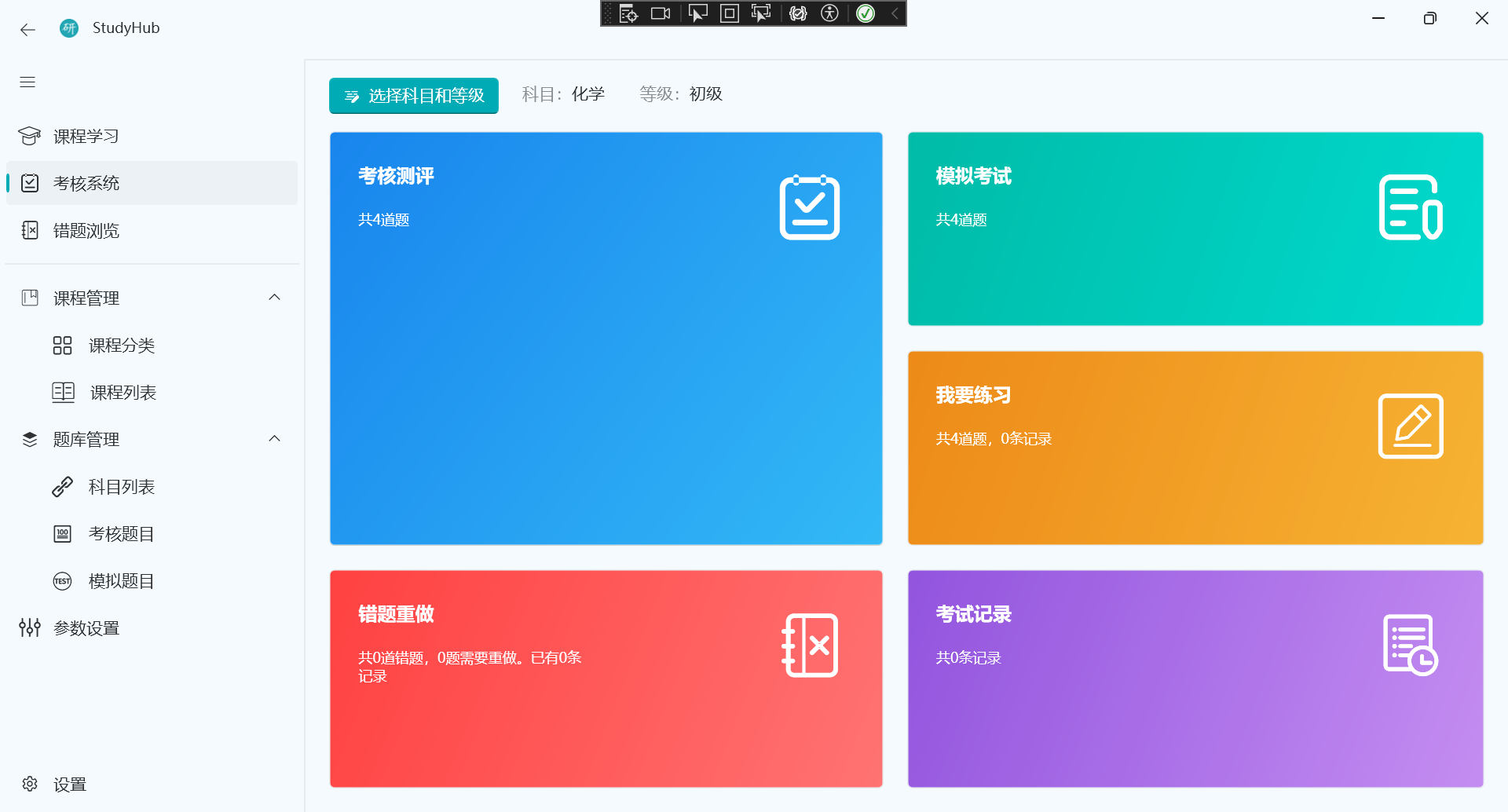Click the notebook-X icon on 错题重做 card
Viewport: 1508px width, 812px height.
click(810, 646)
